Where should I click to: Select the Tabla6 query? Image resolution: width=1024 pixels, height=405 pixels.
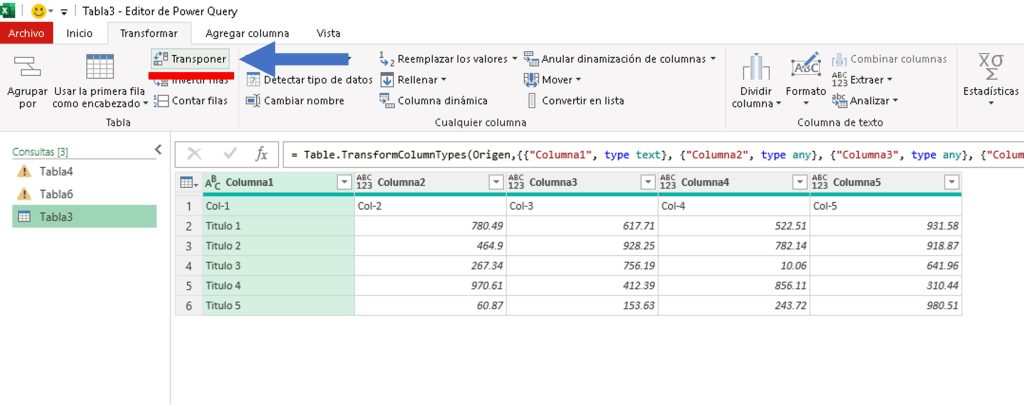(84, 194)
